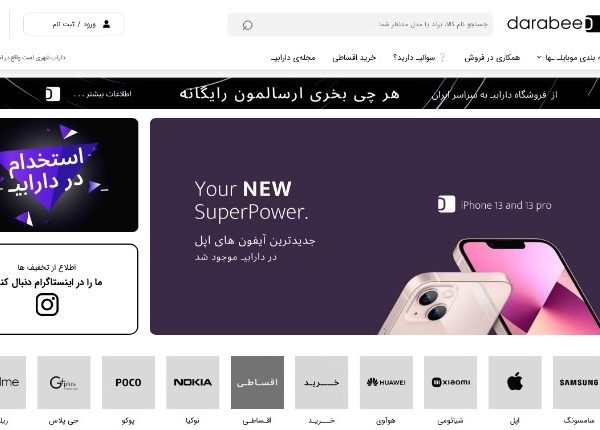Choose the Huawei brand tile
Viewport: 600px width, 430px height.
[386, 382]
